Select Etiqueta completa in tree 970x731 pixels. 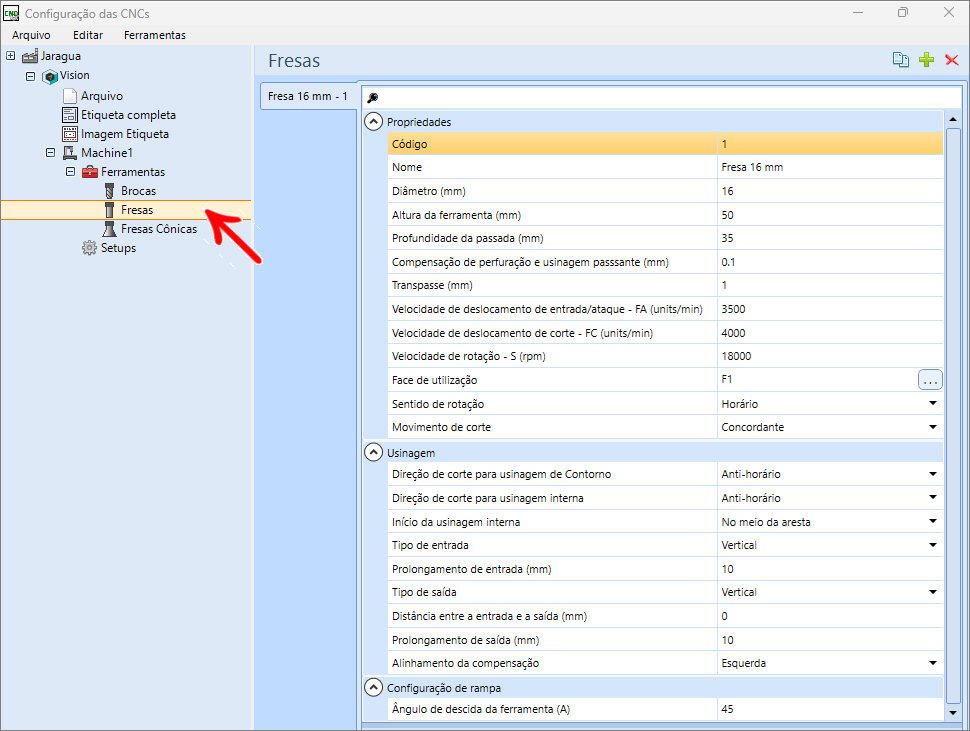(x=127, y=115)
